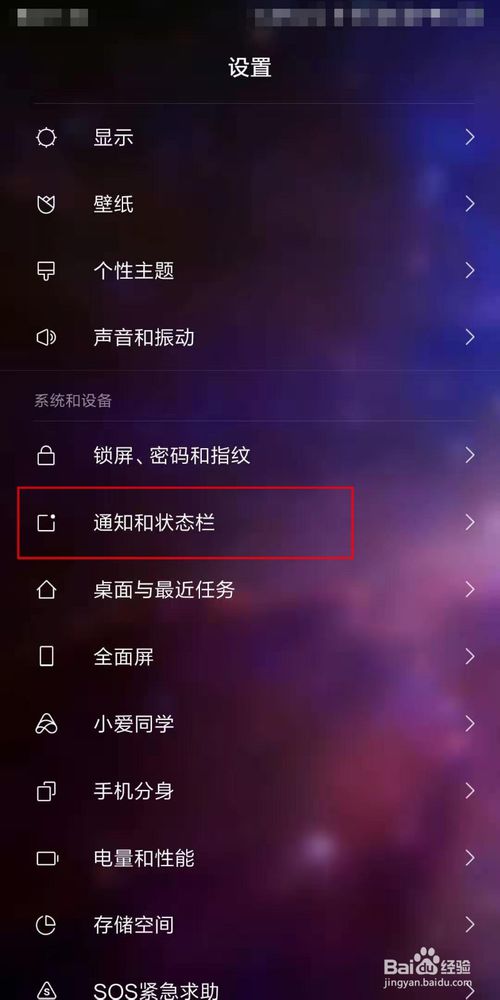Tap the house icon for 桌面与最近任务
The height and width of the screenshot is (1000, 500).
47,590
